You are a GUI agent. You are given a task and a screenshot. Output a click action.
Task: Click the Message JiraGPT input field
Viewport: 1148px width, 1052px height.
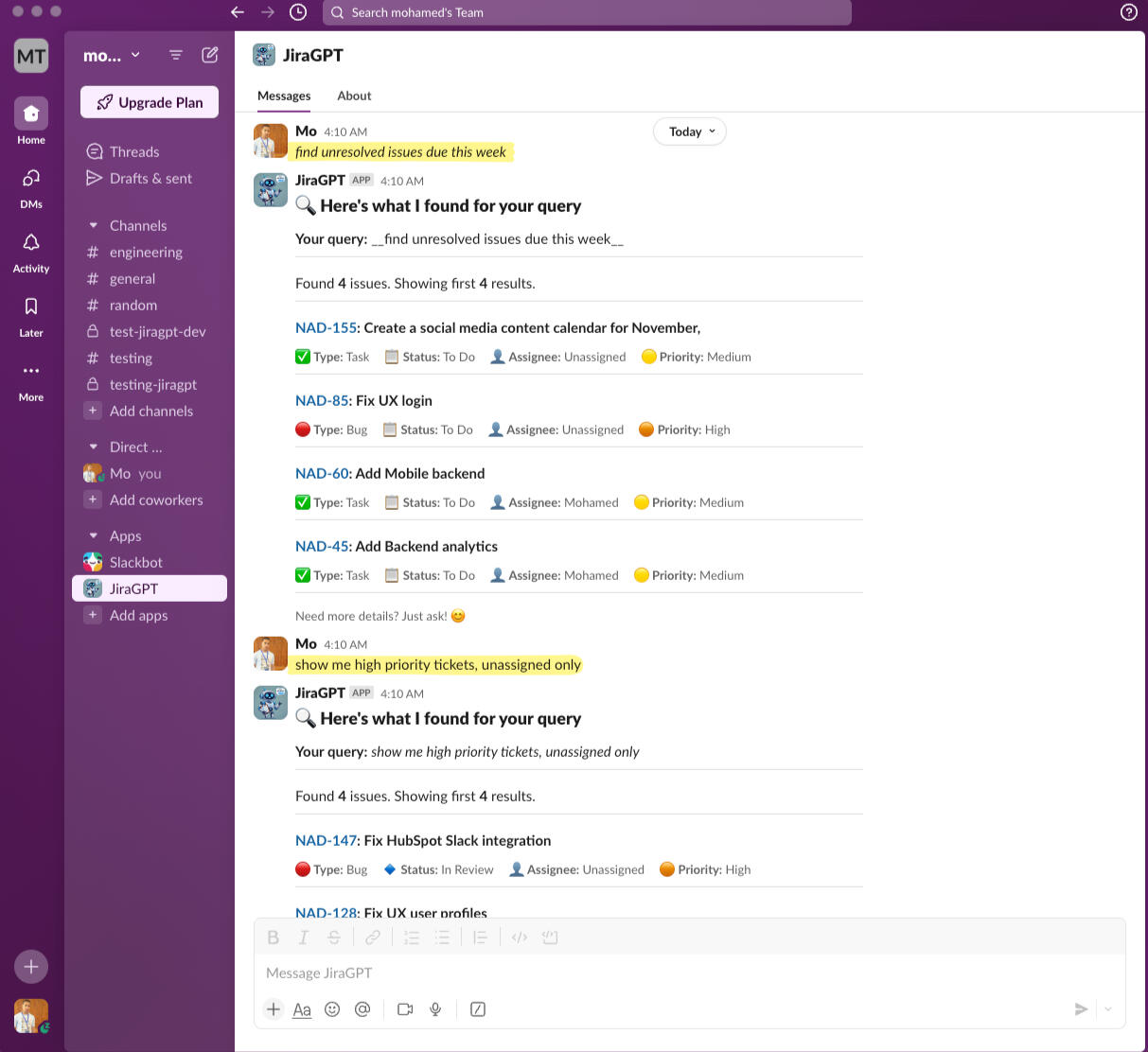pos(662,973)
